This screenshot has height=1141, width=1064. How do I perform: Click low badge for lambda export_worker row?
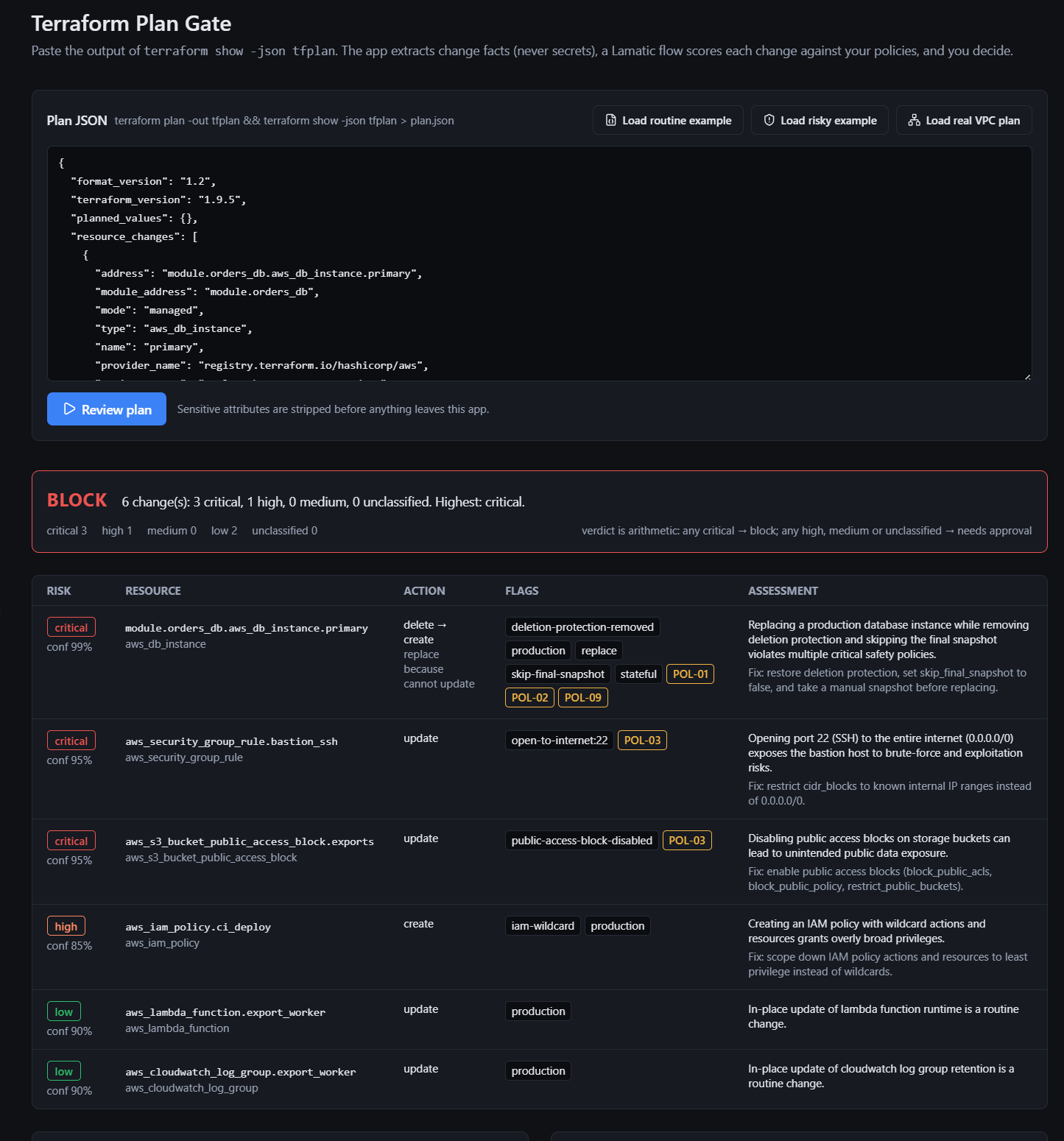coord(64,1011)
